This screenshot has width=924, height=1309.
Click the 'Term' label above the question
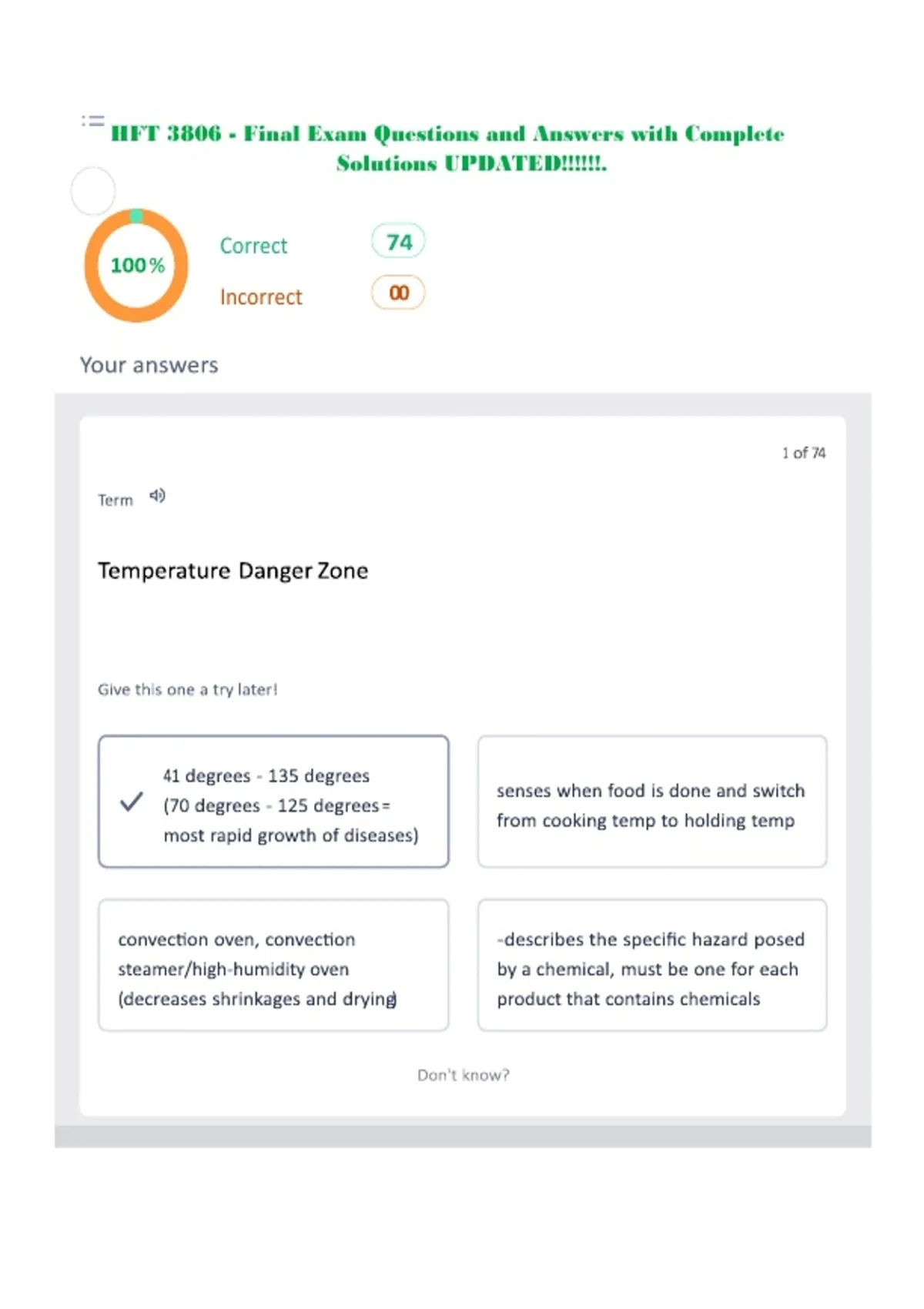tap(115, 500)
